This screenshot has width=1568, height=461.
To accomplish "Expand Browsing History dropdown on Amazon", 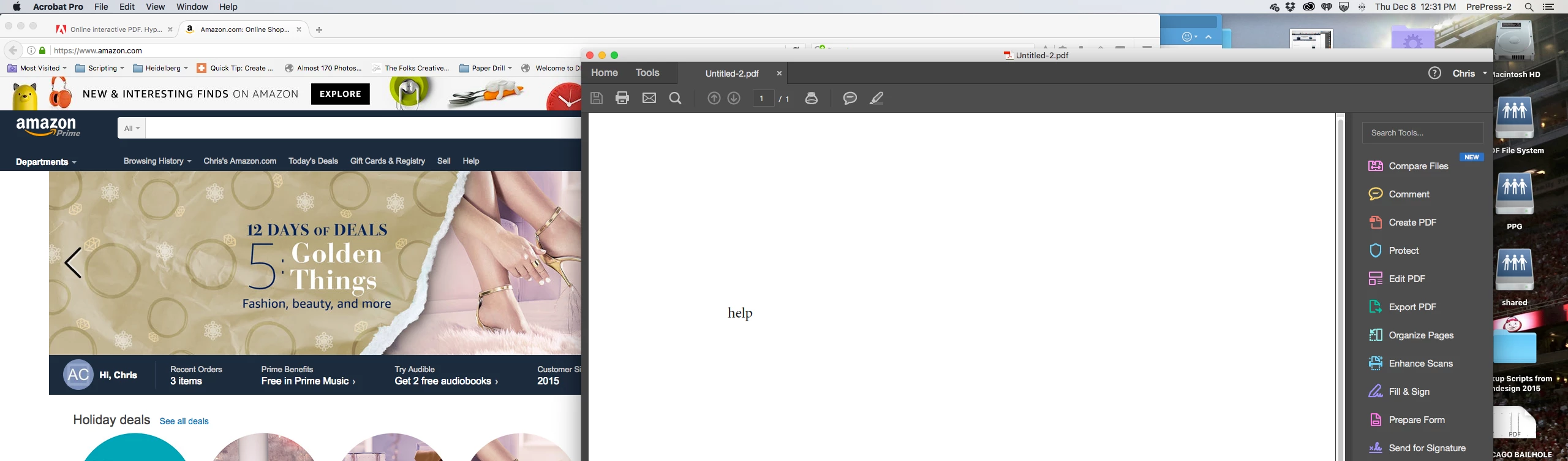I will pyautogui.click(x=157, y=161).
